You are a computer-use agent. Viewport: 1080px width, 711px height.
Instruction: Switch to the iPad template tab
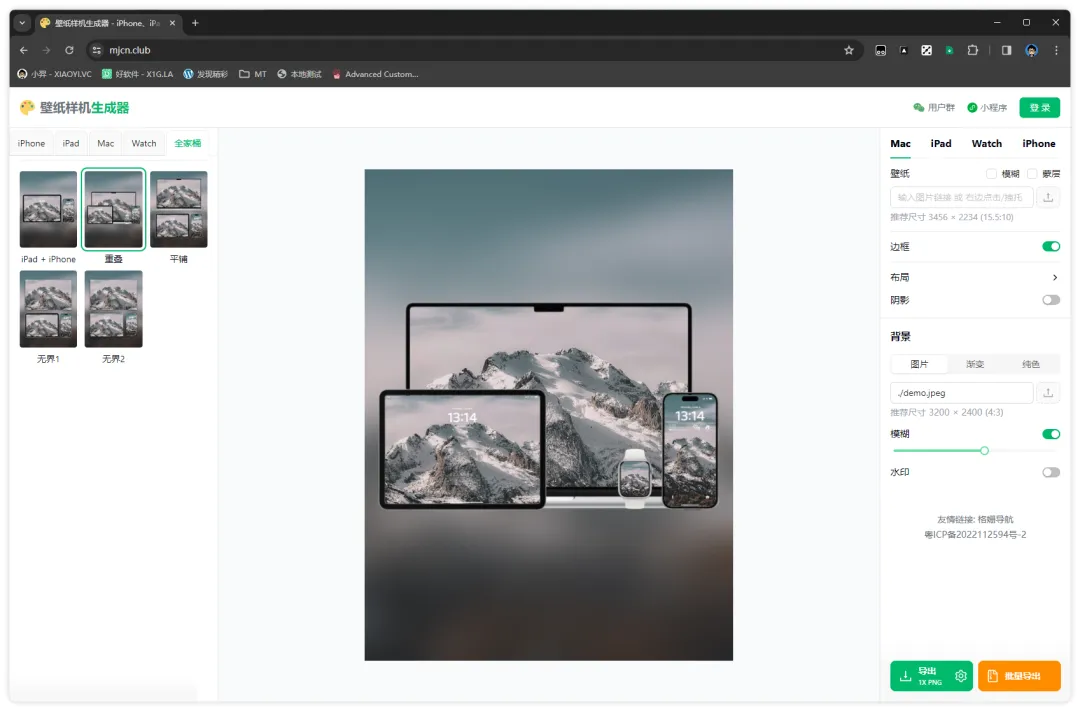coord(71,143)
